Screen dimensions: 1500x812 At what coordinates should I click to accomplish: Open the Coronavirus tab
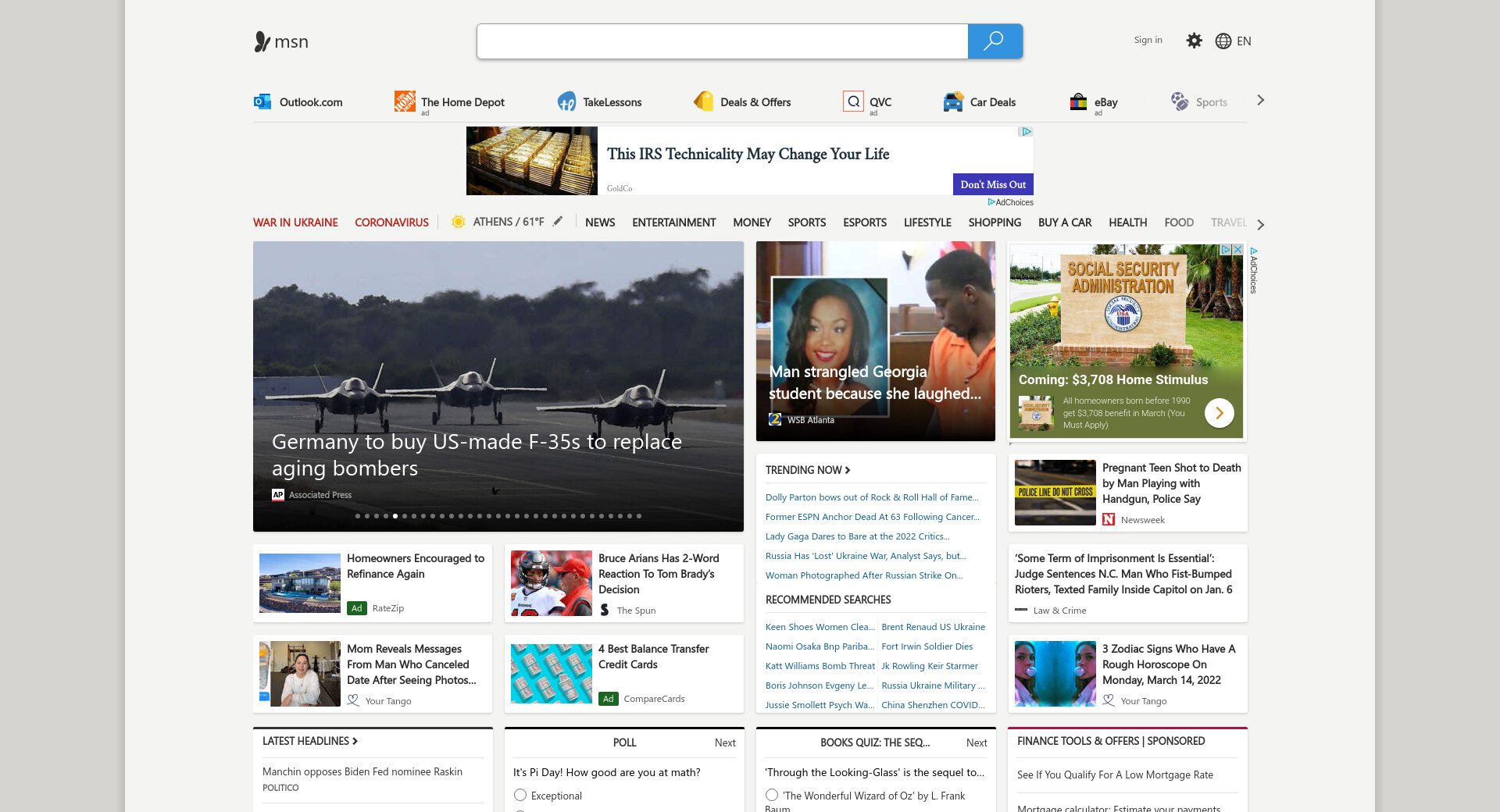[391, 223]
